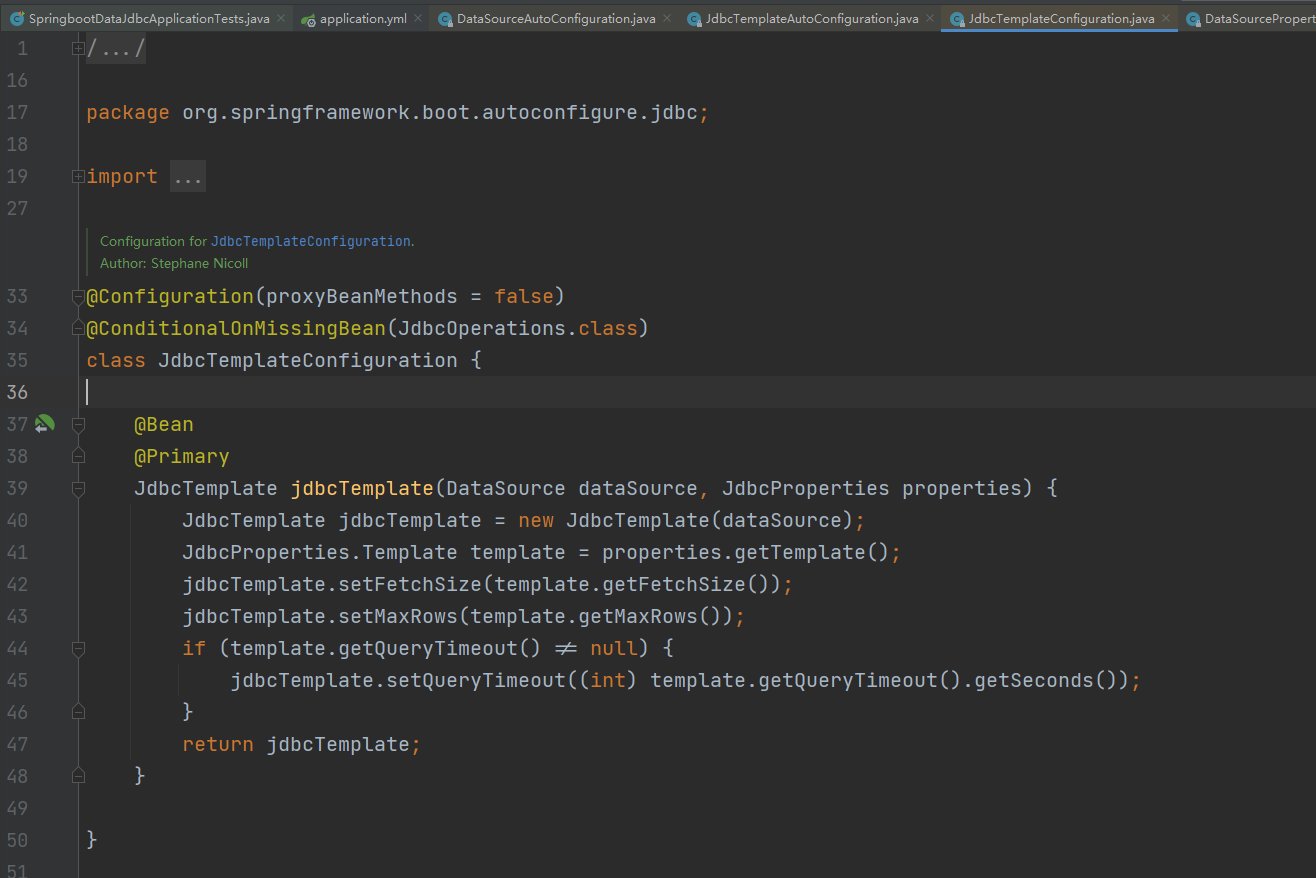
Task: Click 'JdbcOperations' on line 34
Action: 482,328
